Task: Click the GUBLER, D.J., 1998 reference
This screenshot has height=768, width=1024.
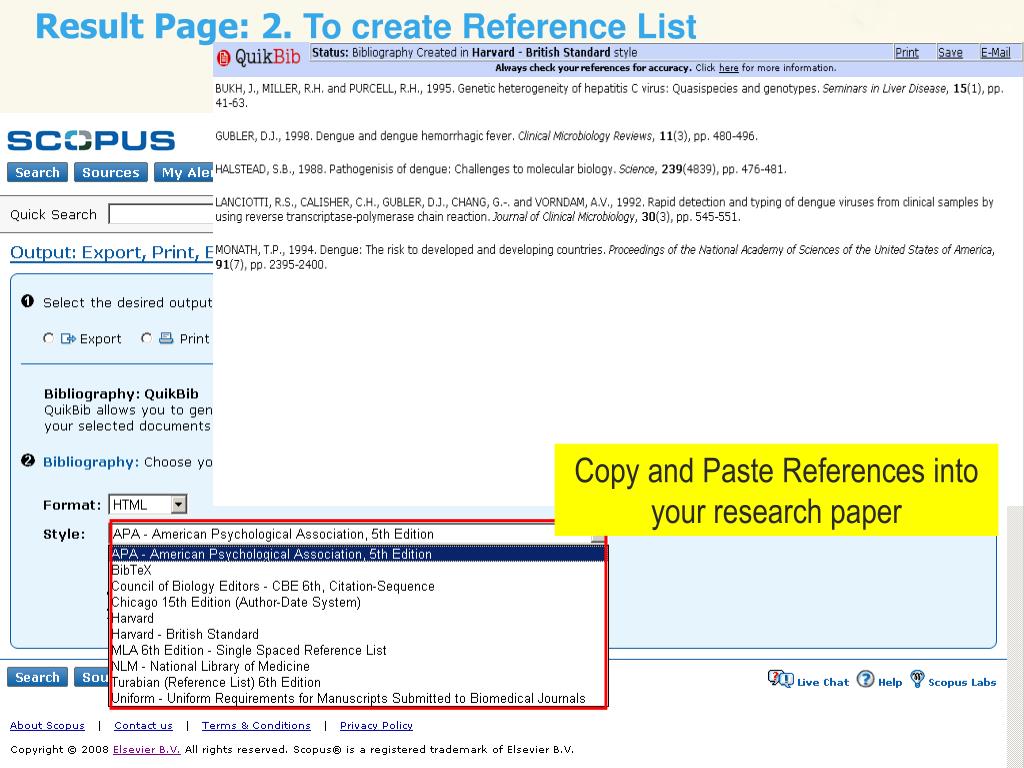Action: pyautogui.click(x=487, y=136)
